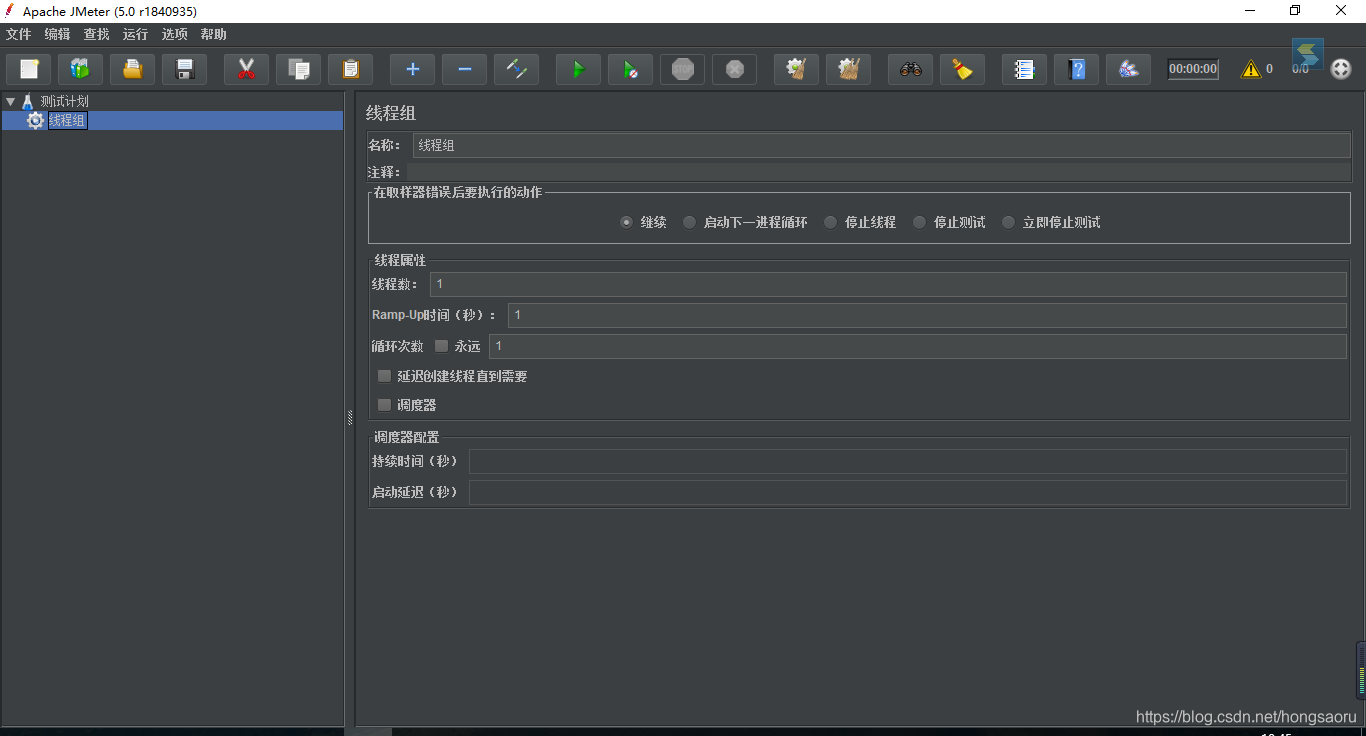Shutdown threads with the round X icon

click(734, 69)
